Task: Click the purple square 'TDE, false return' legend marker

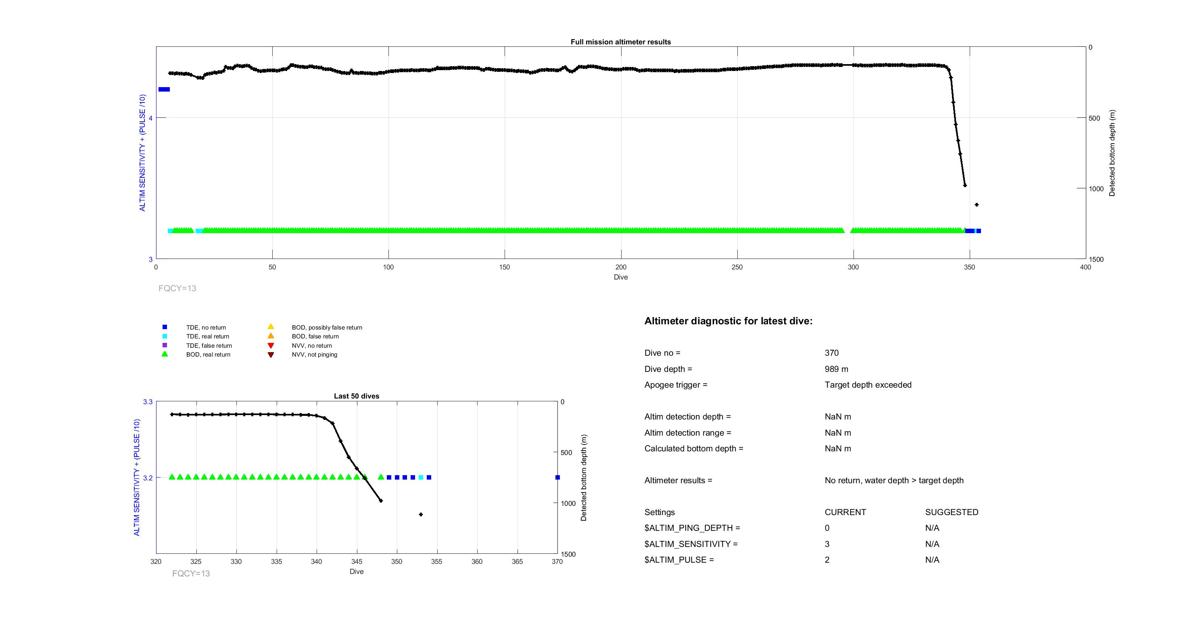Action: pyautogui.click(x=165, y=345)
